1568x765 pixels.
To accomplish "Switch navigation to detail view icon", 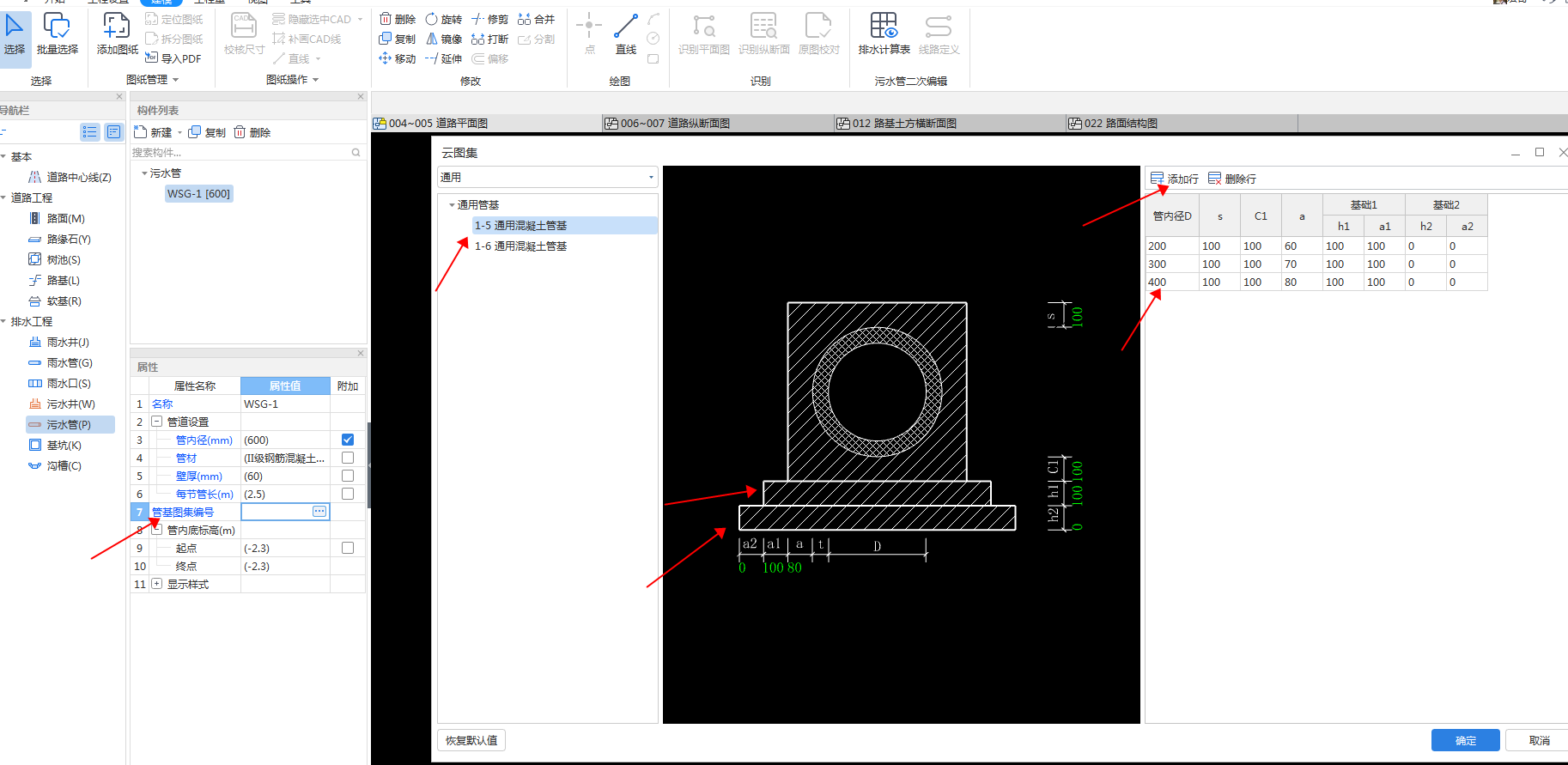I will (x=113, y=132).
